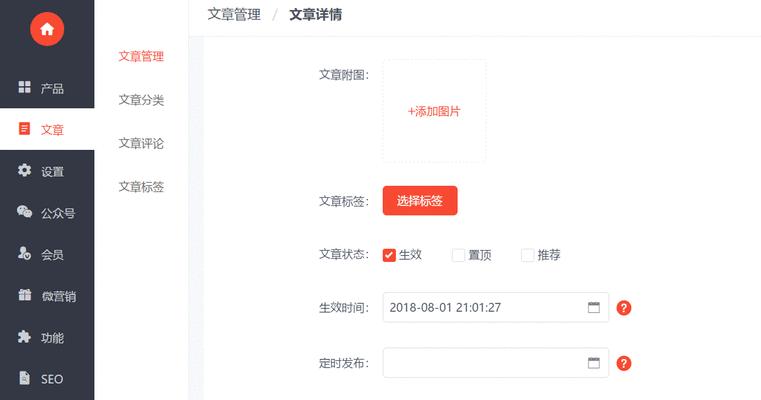This screenshot has width=761, height=400.
Task: Click help icon beside 定时发布
Action: [624, 363]
